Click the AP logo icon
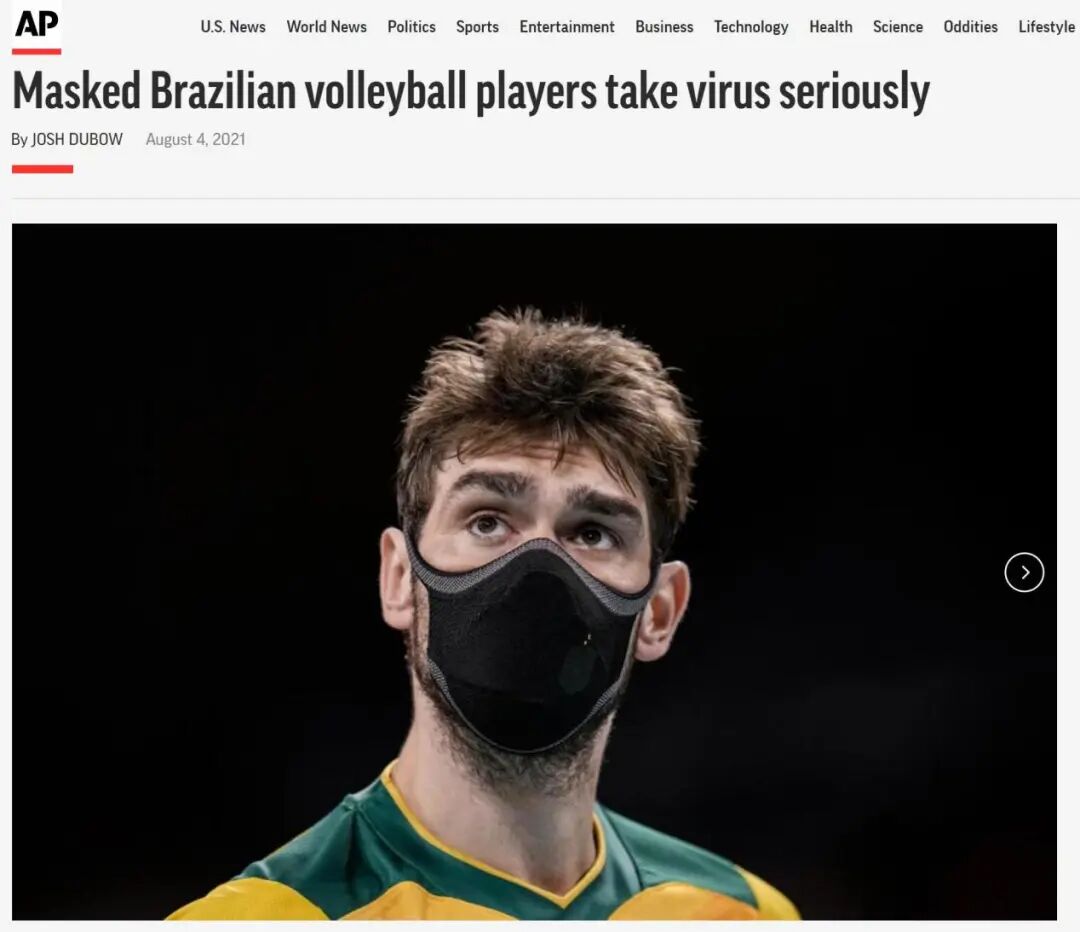The height and width of the screenshot is (932, 1080). [37, 25]
